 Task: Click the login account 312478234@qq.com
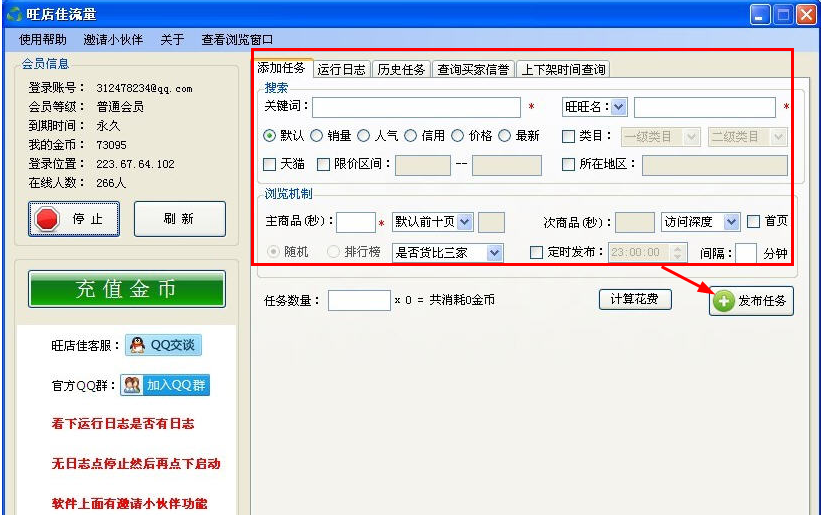[144, 88]
